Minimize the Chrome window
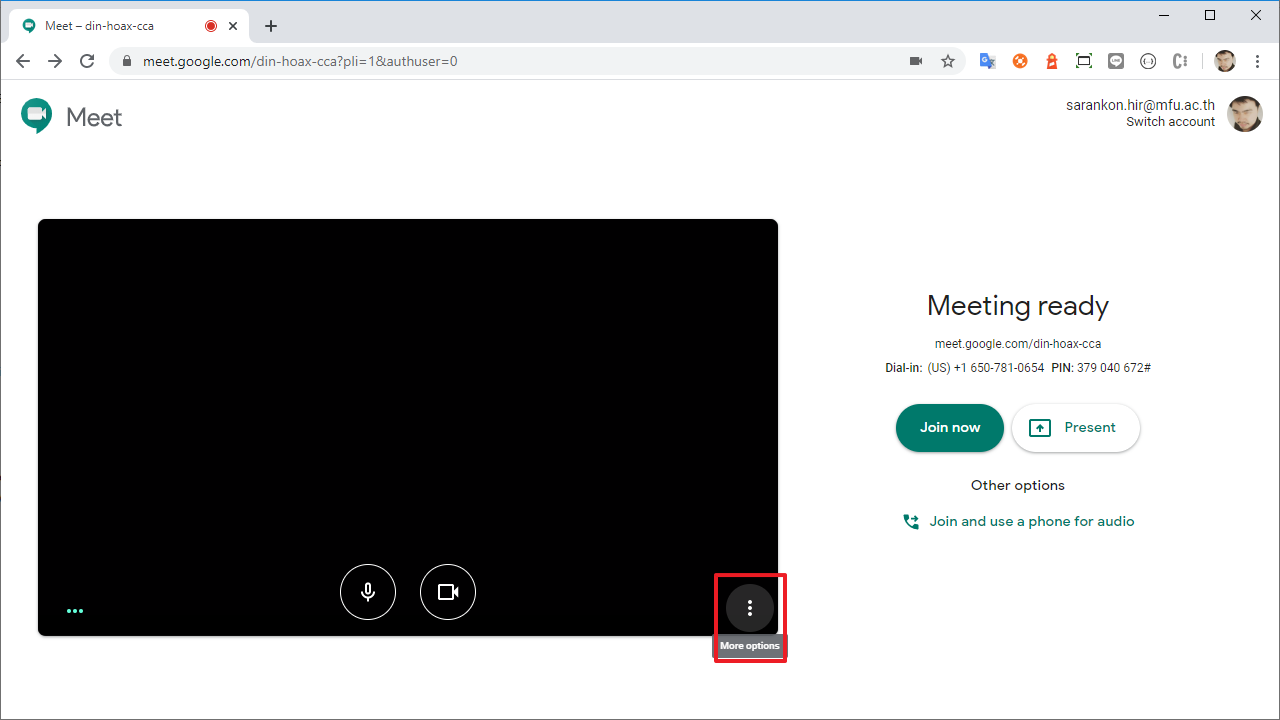This screenshot has width=1280, height=720. (x=1164, y=15)
